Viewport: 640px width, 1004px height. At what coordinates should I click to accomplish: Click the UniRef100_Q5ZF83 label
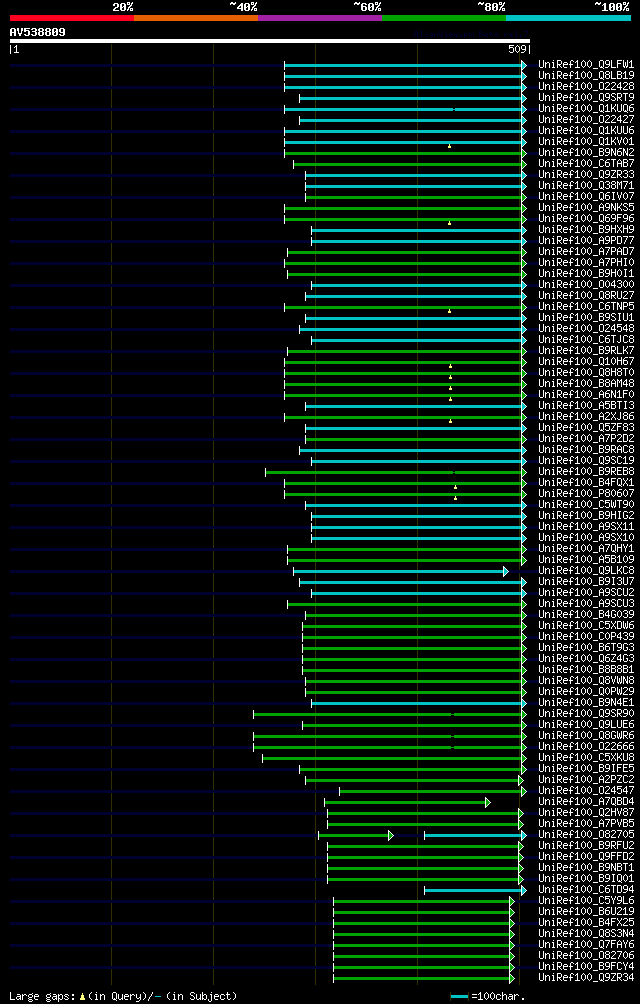pos(586,427)
